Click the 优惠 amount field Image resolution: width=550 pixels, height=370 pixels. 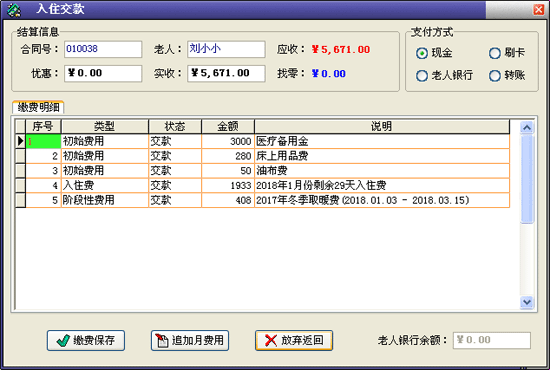click(103, 74)
